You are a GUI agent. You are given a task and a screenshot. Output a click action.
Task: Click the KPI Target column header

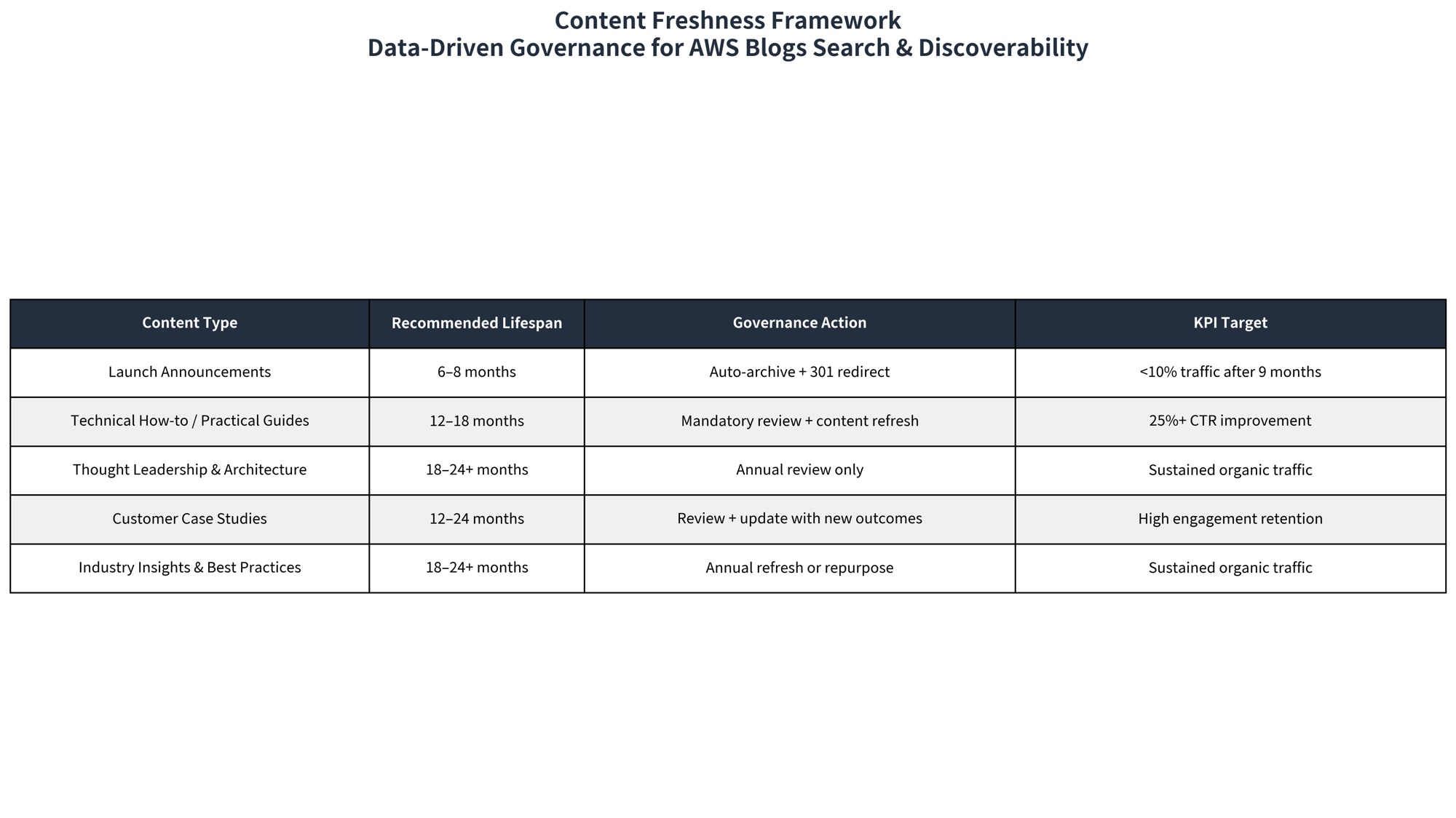click(x=1230, y=323)
